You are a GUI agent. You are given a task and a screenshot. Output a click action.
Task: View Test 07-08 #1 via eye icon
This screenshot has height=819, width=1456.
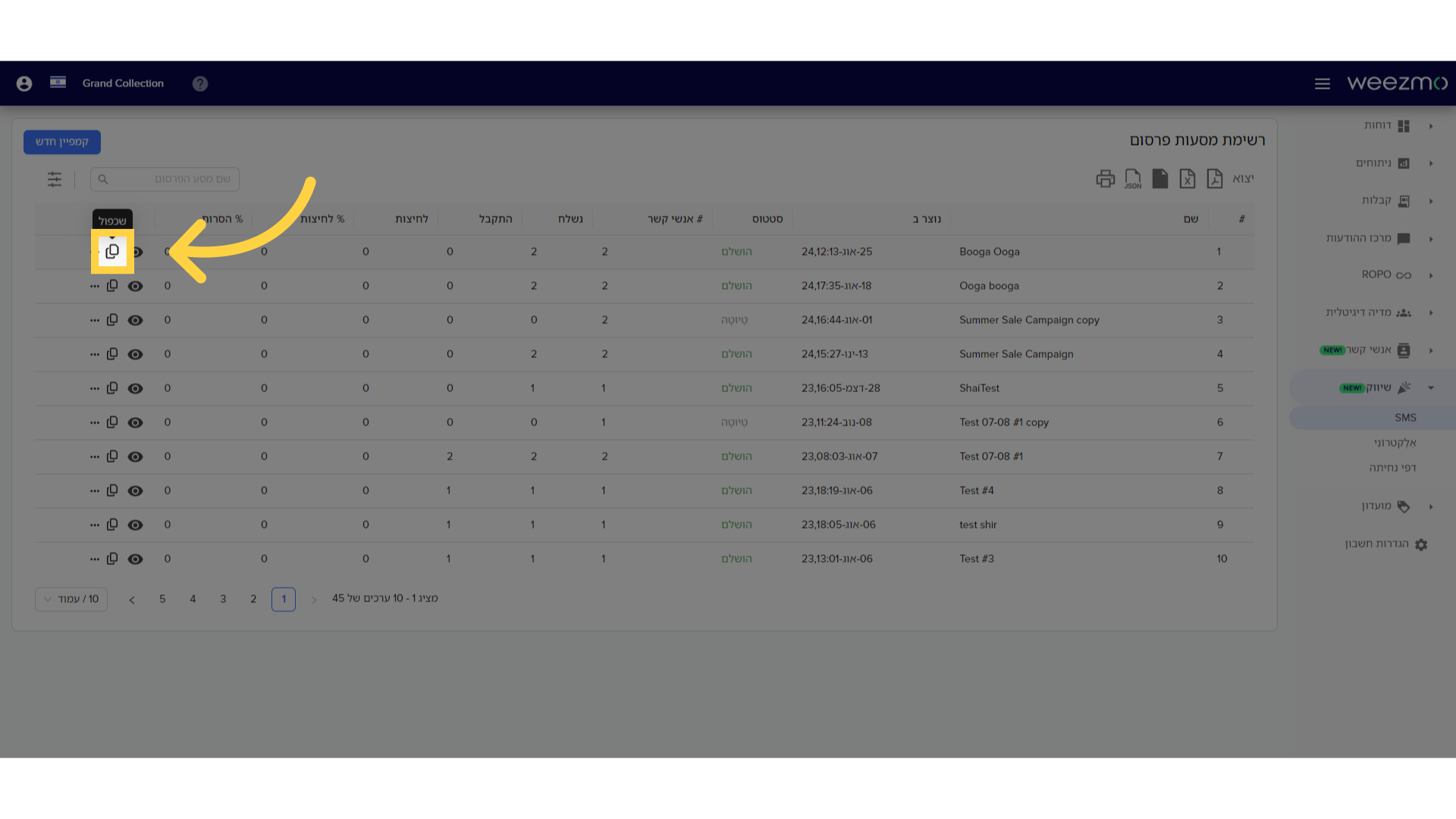tap(135, 457)
